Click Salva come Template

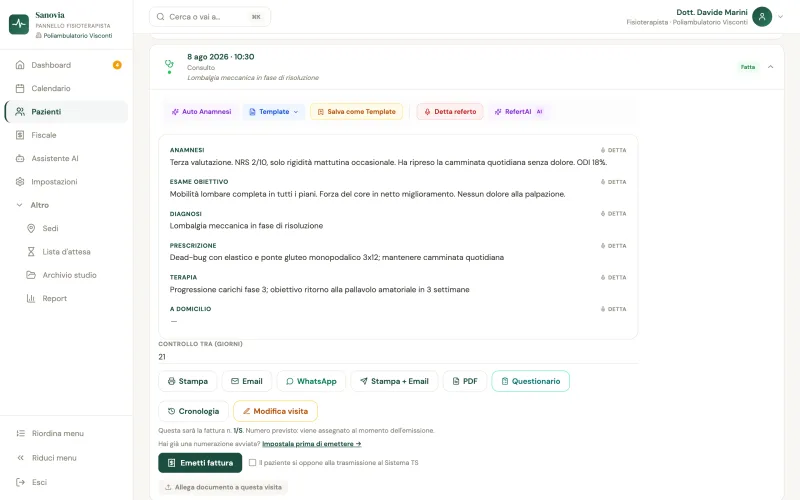tap(356, 112)
